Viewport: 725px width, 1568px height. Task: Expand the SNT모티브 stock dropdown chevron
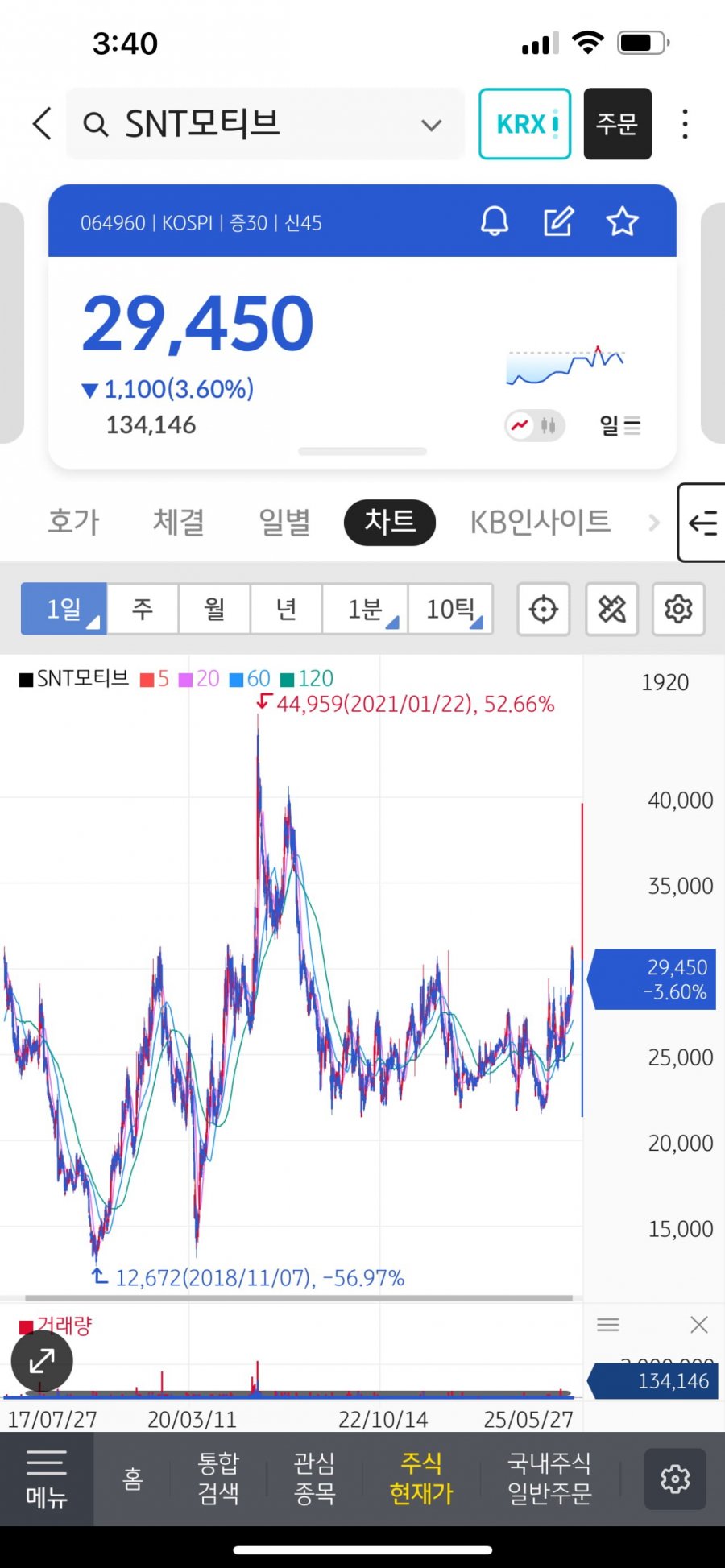coord(432,125)
